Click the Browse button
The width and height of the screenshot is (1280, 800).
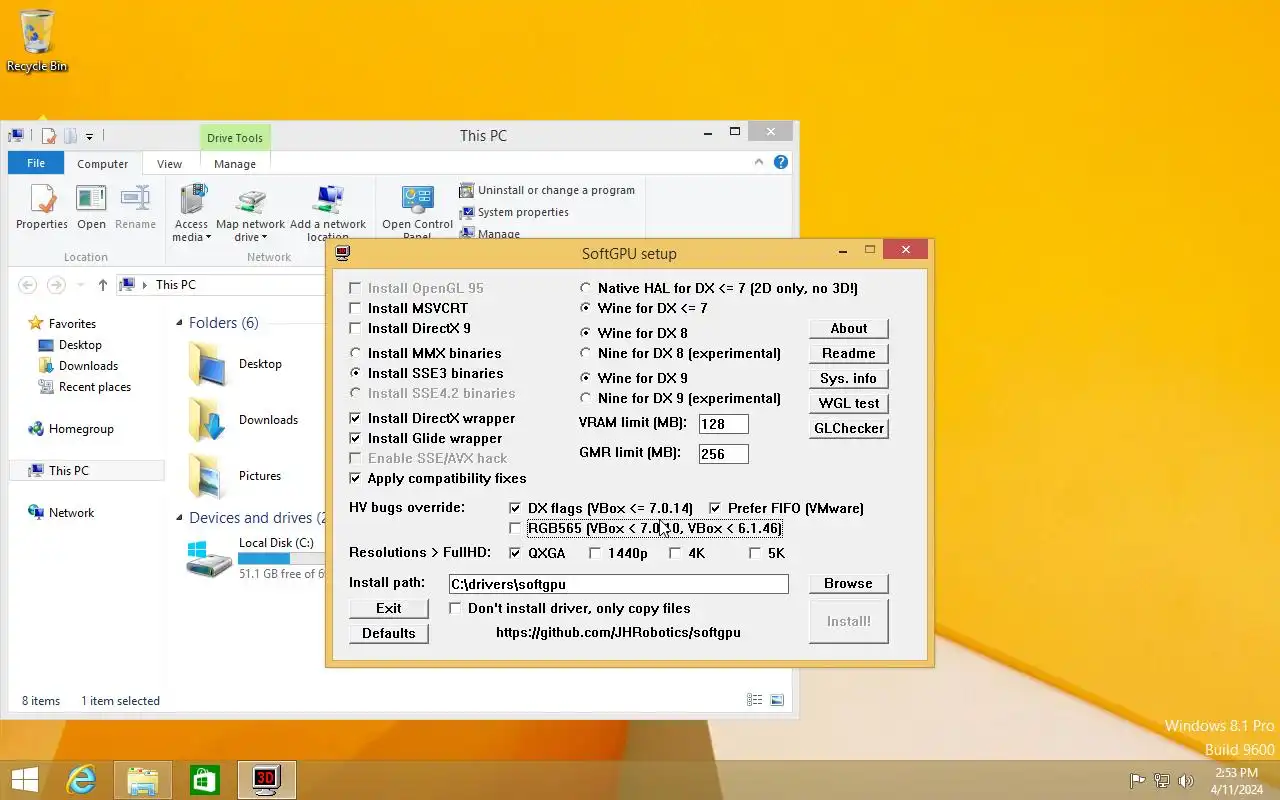pyautogui.click(x=848, y=583)
